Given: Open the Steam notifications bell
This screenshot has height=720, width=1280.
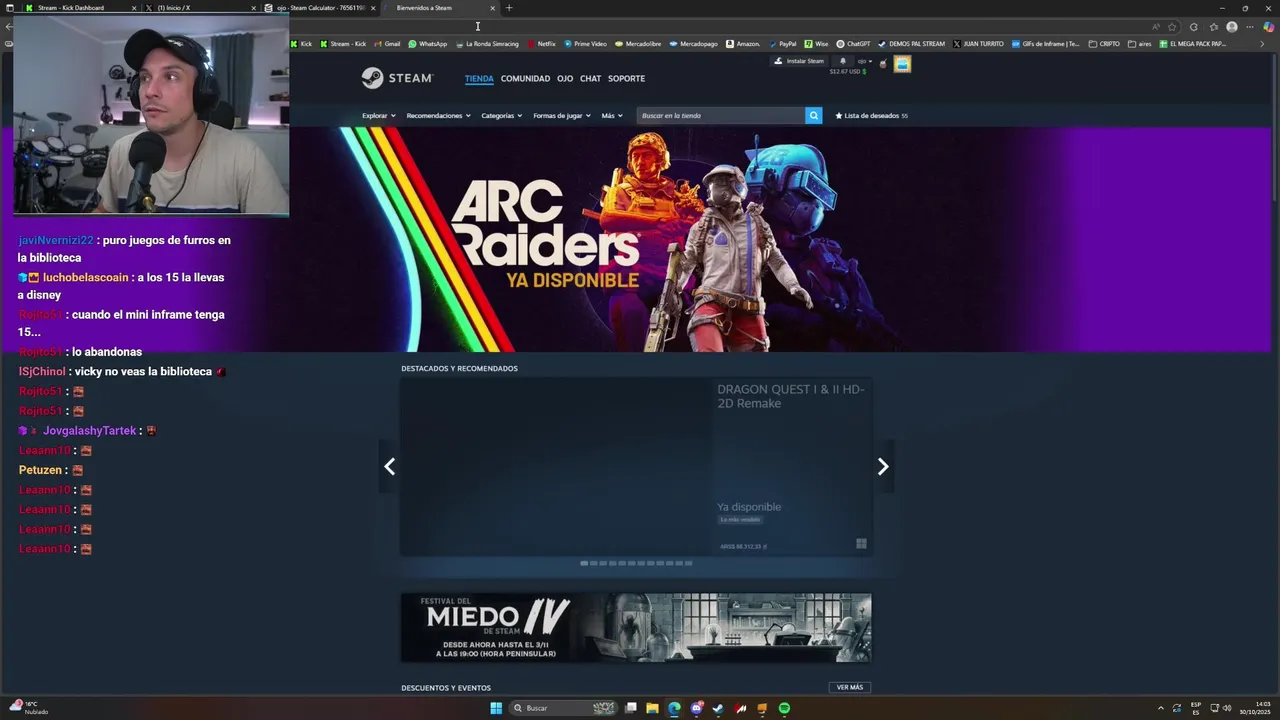Looking at the screenshot, I should tap(842, 61).
